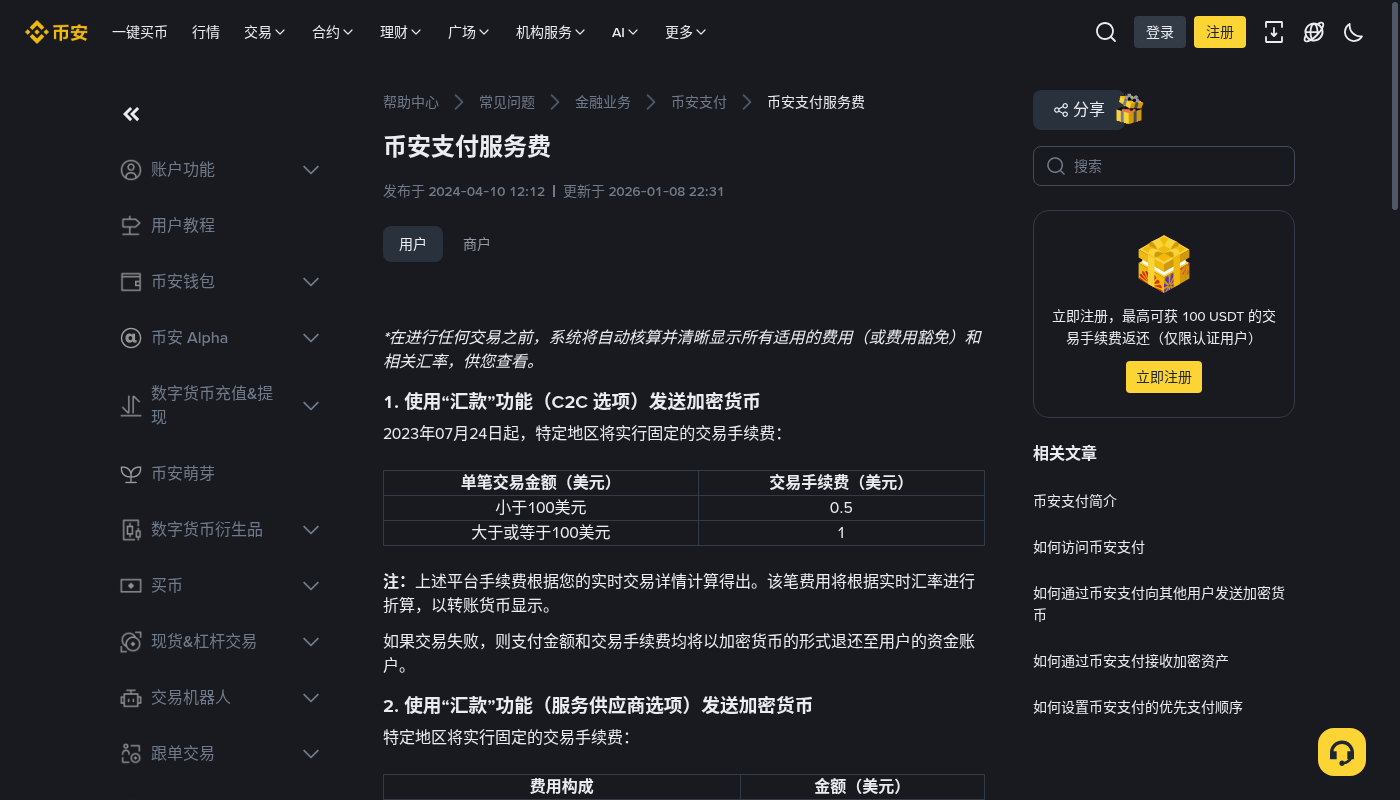Open the 行情 navigation link
Image resolution: width=1400 pixels, height=800 pixels.
(x=206, y=32)
